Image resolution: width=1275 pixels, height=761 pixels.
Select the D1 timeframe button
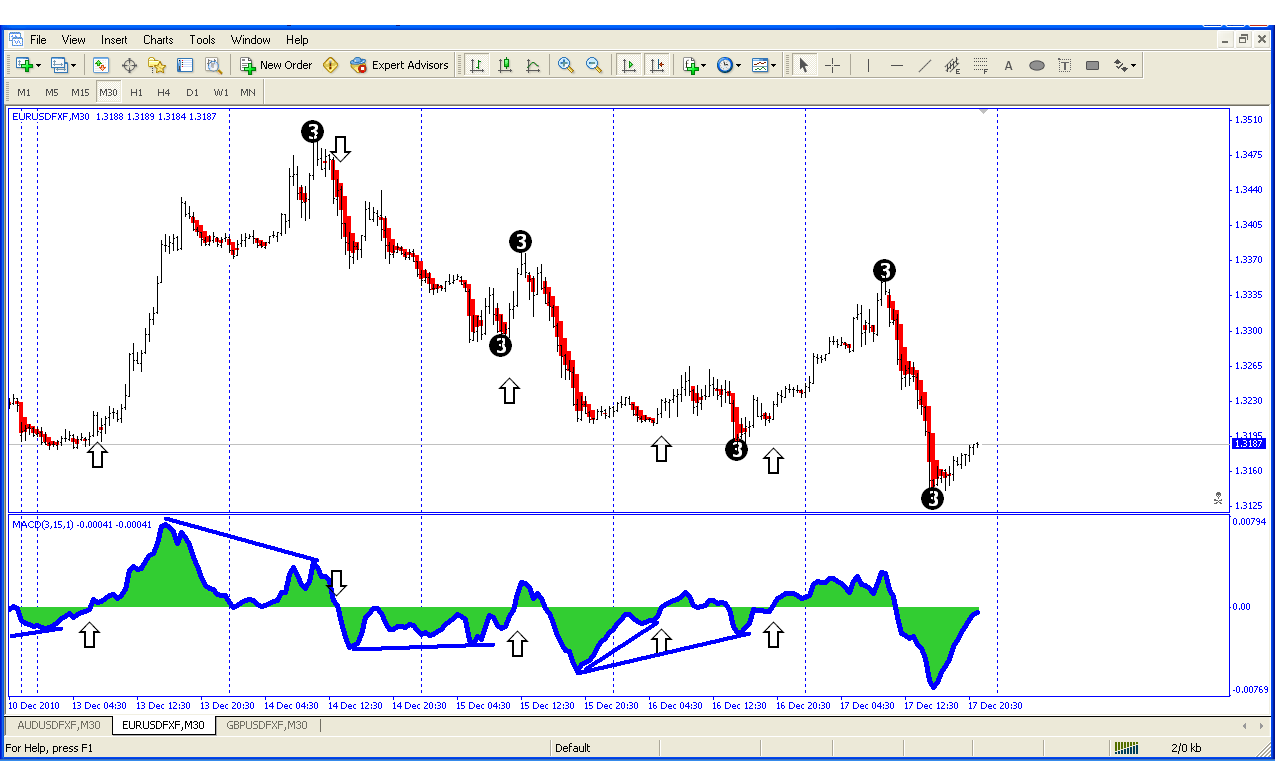click(192, 92)
